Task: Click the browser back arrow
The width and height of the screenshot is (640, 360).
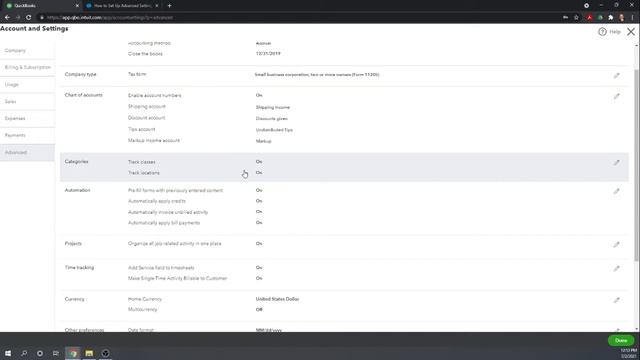Action: click(x=7, y=18)
